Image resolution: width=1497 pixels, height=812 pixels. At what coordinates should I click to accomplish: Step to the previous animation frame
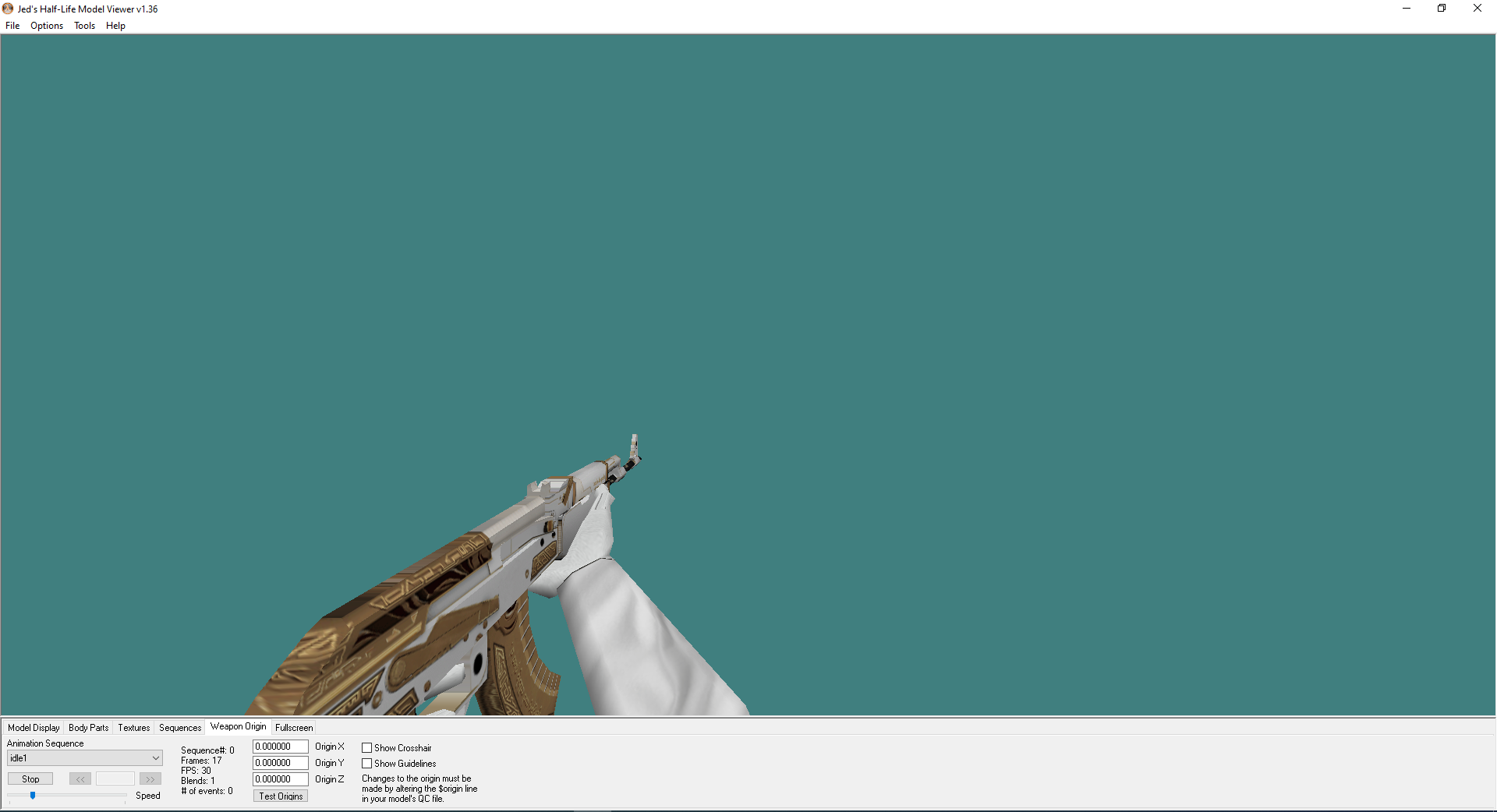pyautogui.click(x=80, y=779)
